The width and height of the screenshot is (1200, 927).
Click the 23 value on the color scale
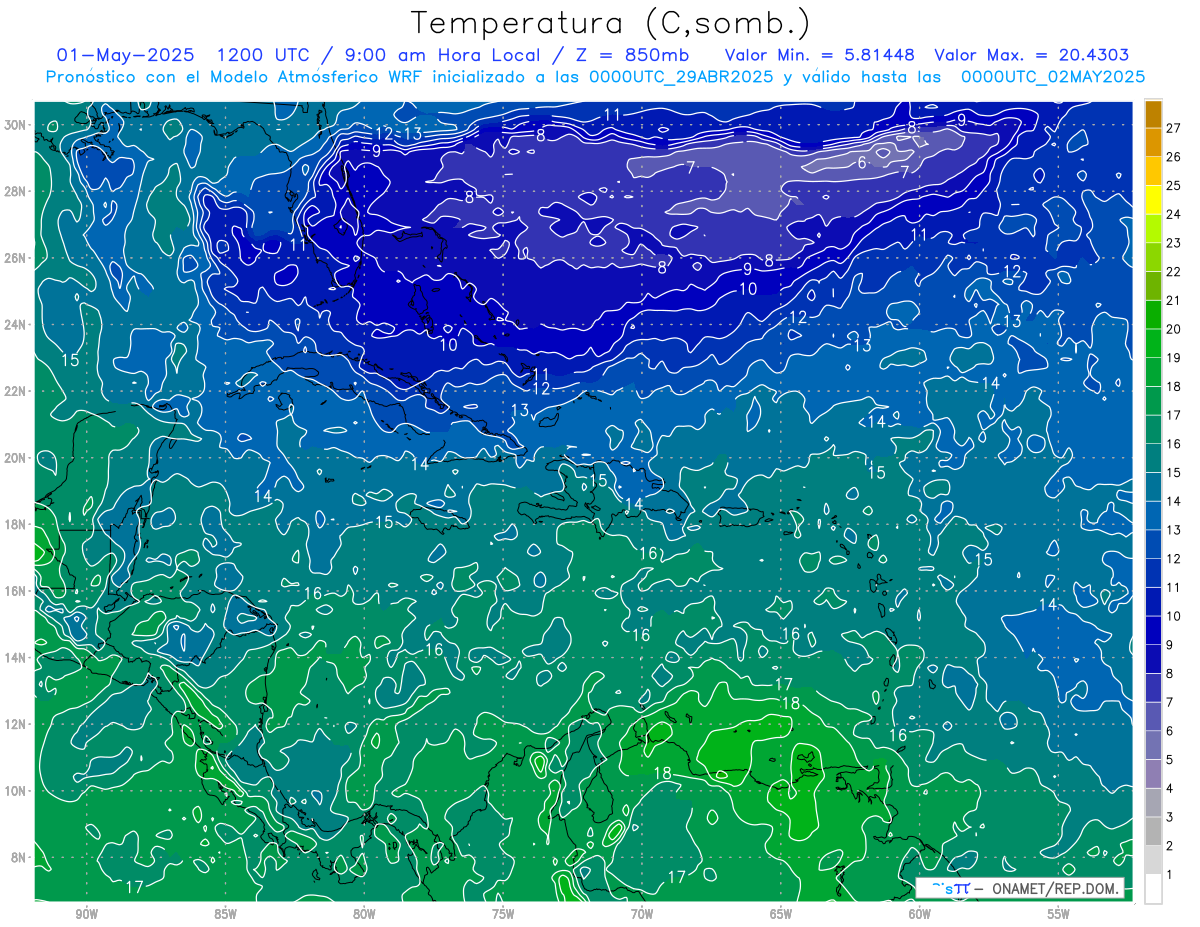tap(1173, 243)
